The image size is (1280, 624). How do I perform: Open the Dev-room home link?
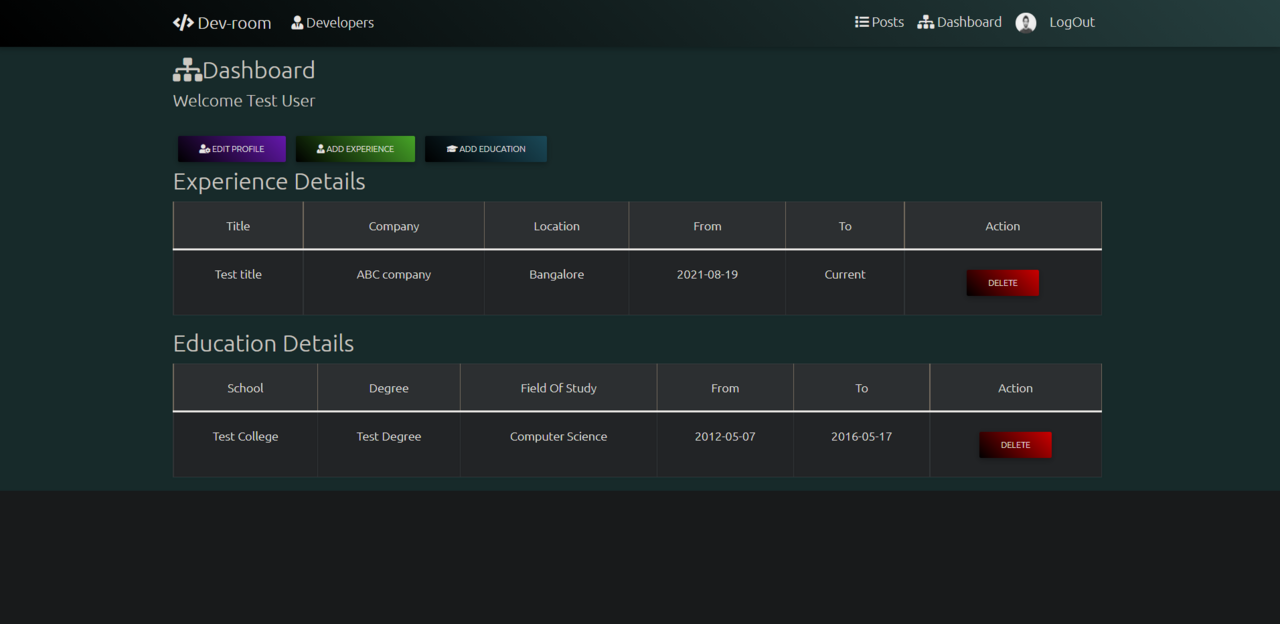(x=222, y=22)
